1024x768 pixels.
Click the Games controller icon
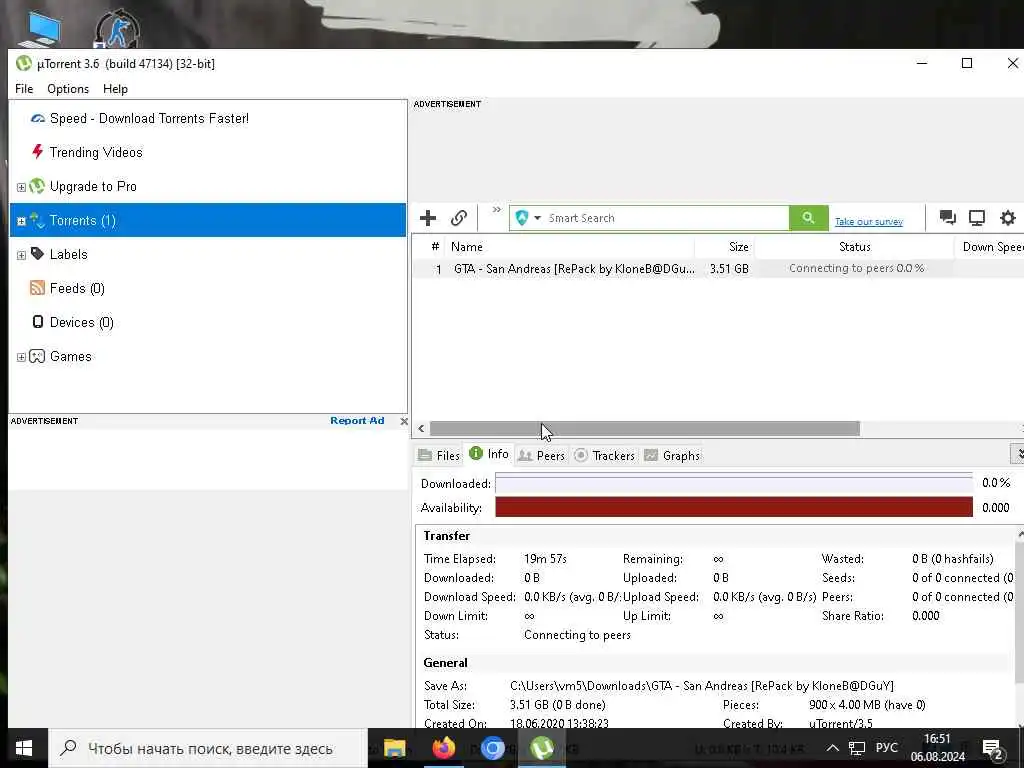(x=37, y=356)
